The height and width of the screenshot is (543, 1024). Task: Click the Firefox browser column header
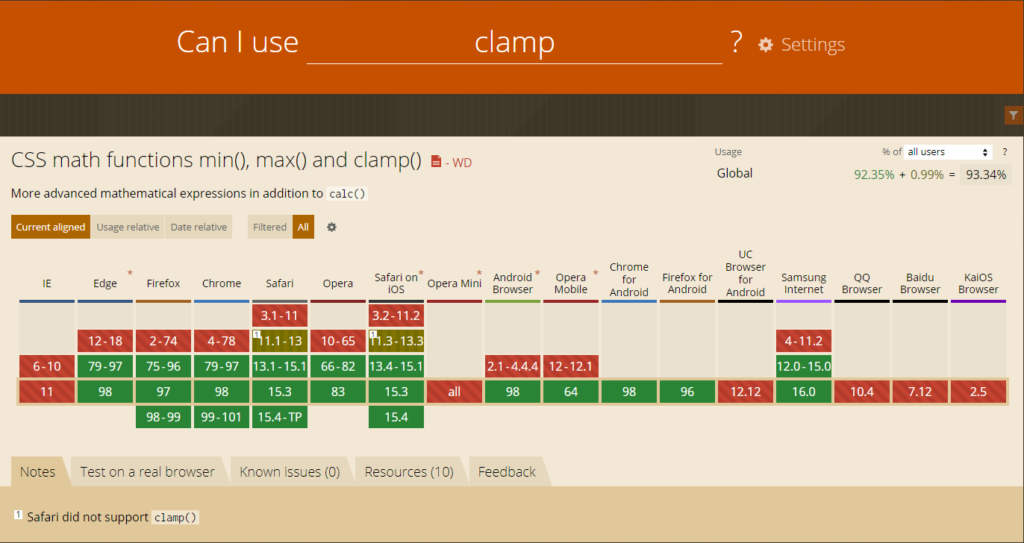[x=163, y=284]
